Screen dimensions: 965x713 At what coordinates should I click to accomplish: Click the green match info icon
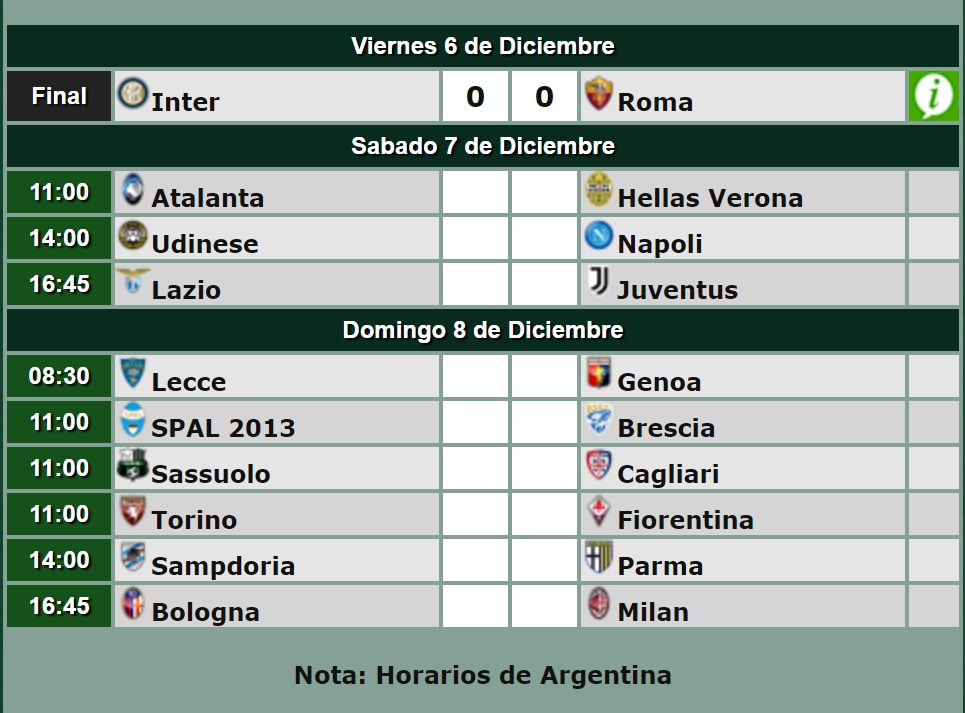(x=933, y=96)
